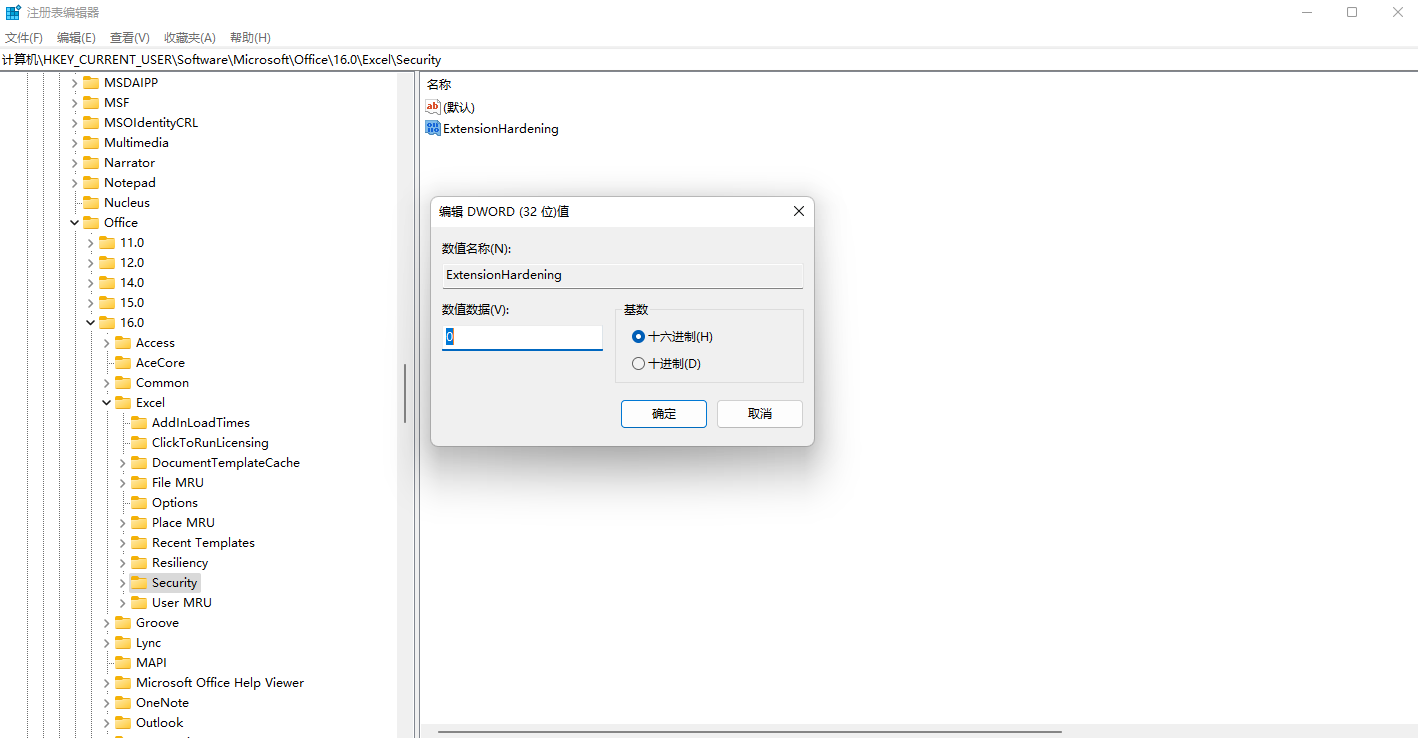Select the MSOIdentityCRL tree item
The width and height of the screenshot is (1418, 738).
(151, 122)
